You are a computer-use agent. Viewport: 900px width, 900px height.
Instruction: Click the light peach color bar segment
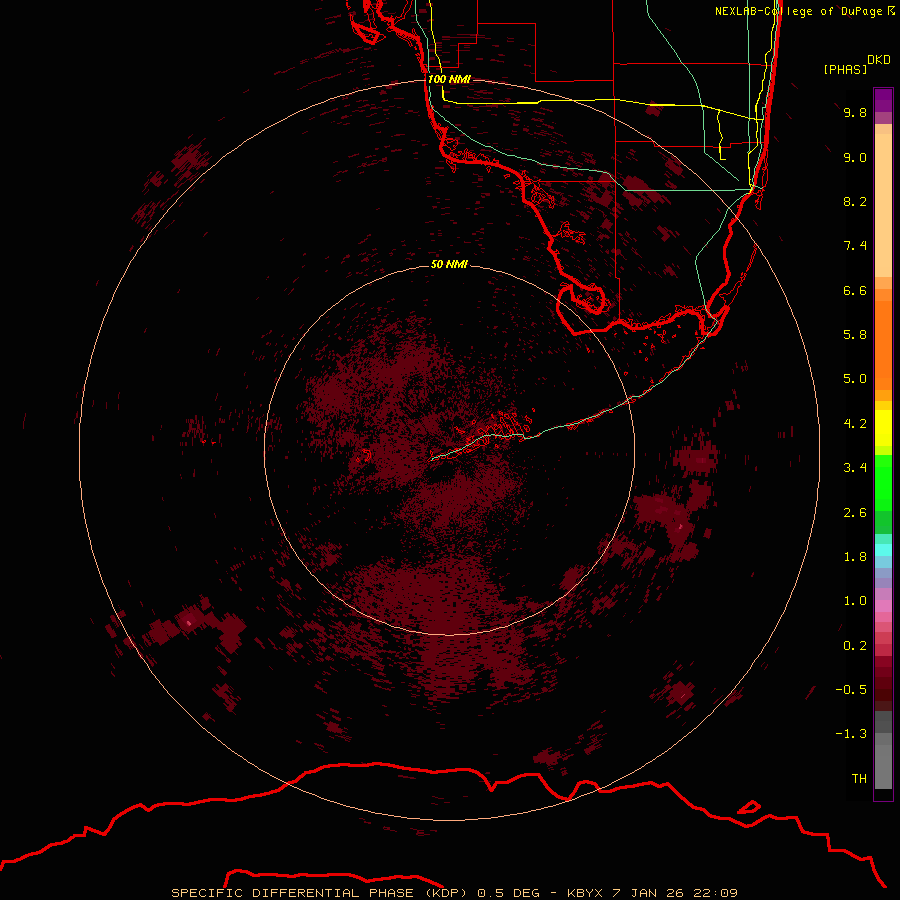tap(883, 205)
